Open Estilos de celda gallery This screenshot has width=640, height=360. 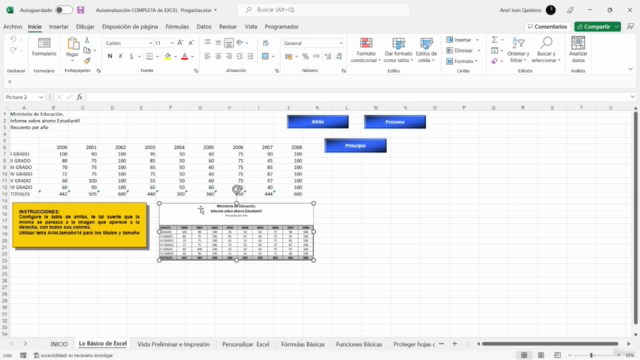(426, 50)
